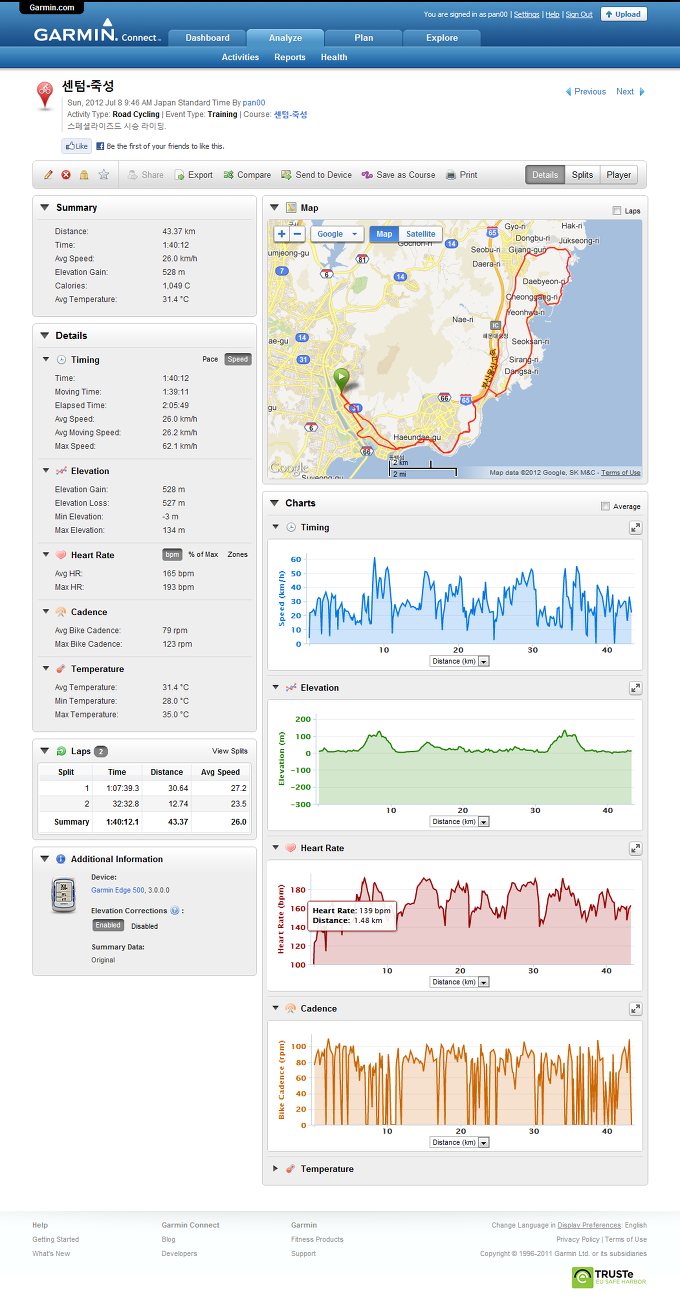Switch timing display to Pace
The height and width of the screenshot is (1311, 680).
click(x=210, y=359)
